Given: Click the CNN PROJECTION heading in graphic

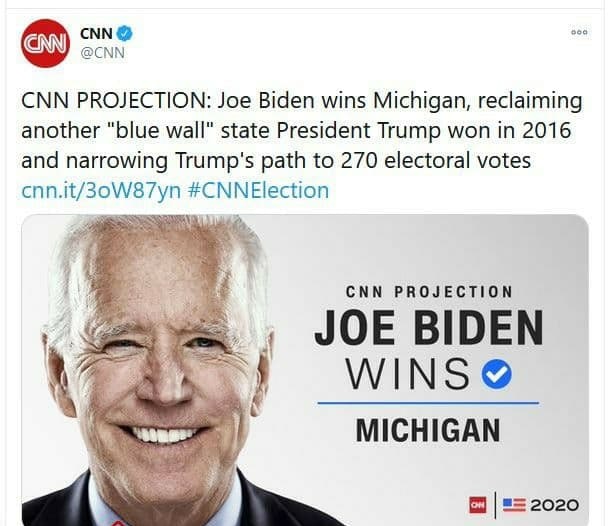Looking at the screenshot, I should [x=429, y=292].
